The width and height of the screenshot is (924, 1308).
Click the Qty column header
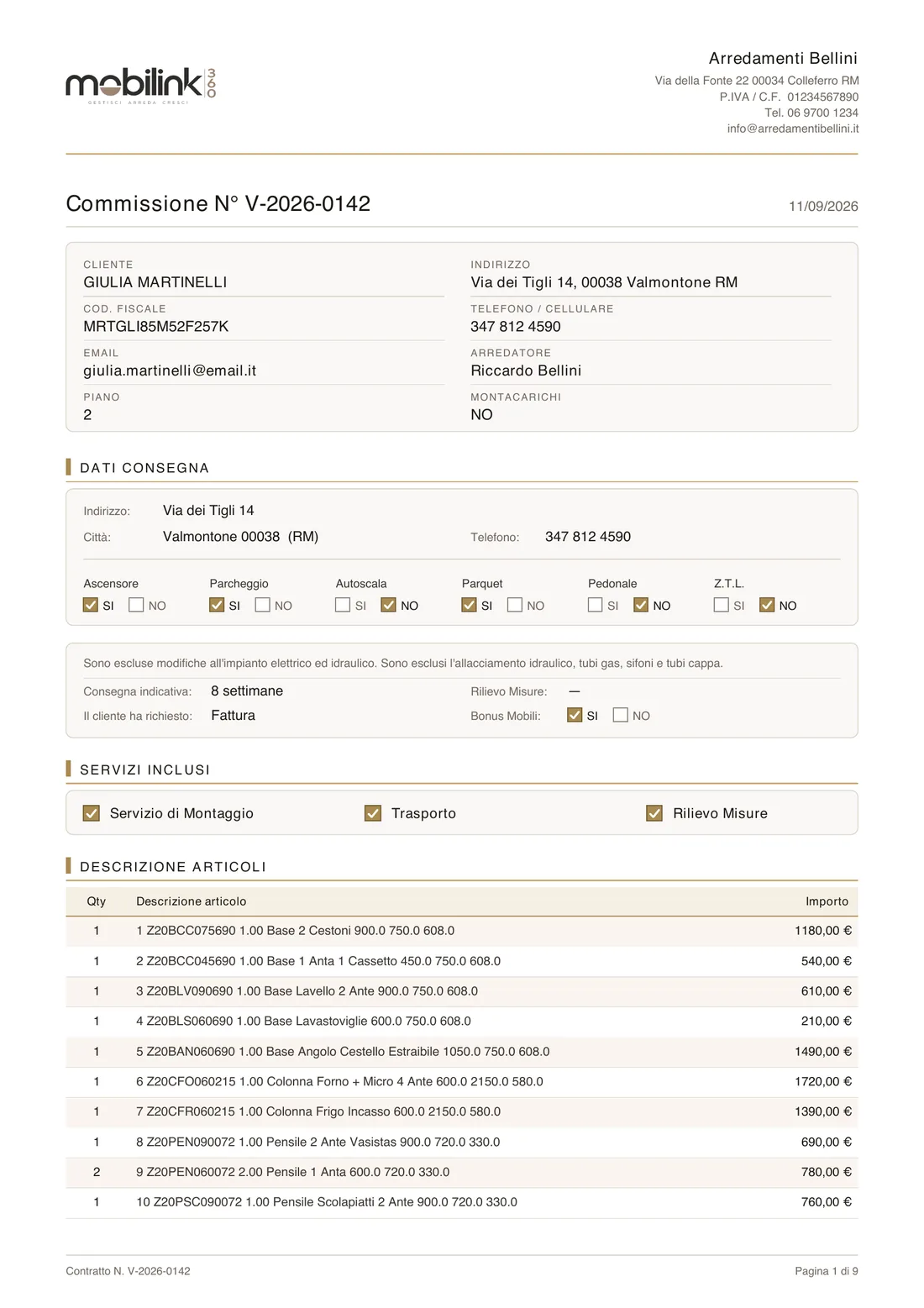click(97, 901)
